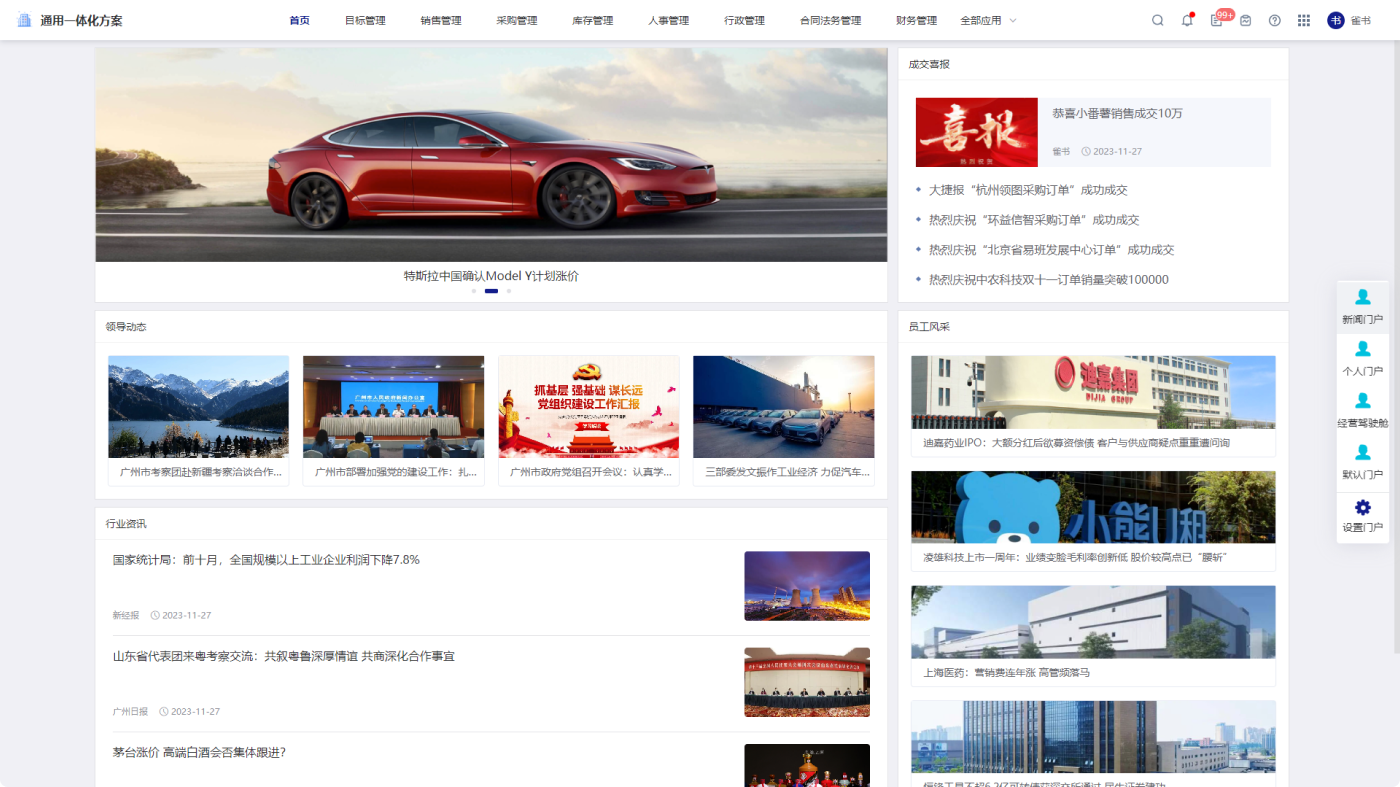Screen dimensions: 1400x787
Task: Switch to 个人门户 portal icon
Action: (x=1363, y=349)
